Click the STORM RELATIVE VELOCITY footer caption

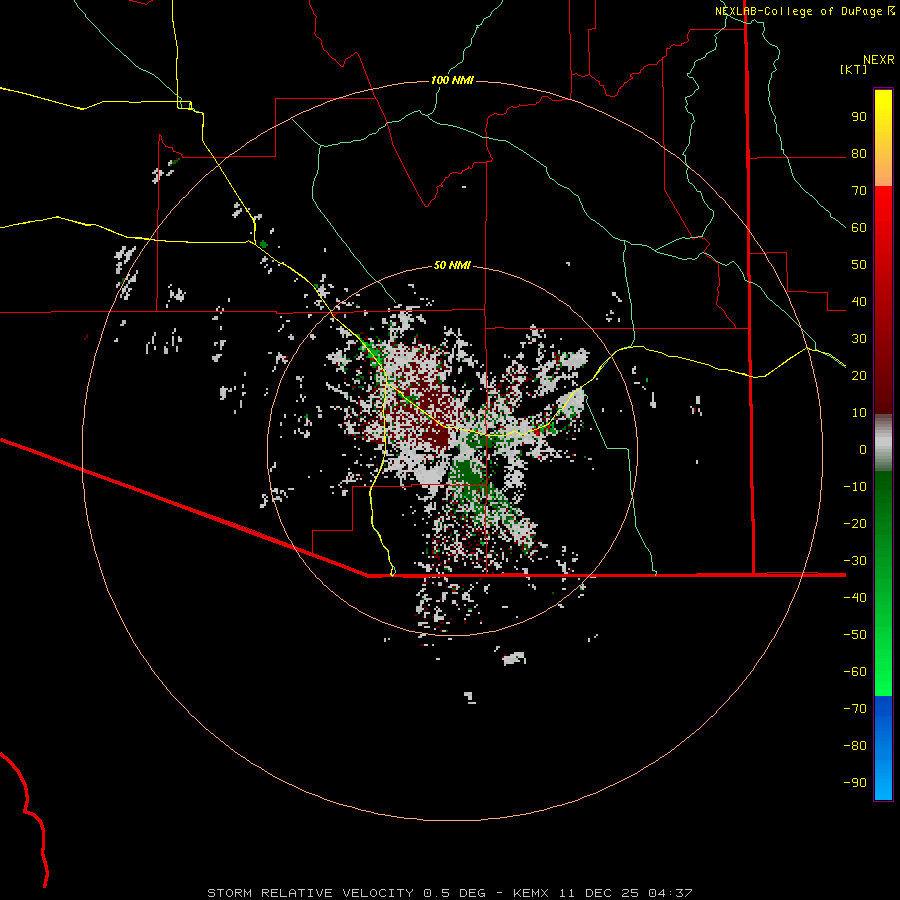[x=449, y=893]
